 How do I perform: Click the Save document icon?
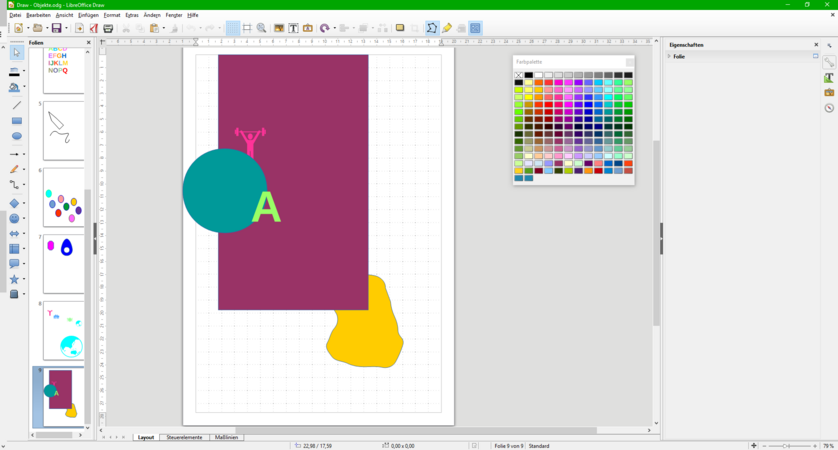click(x=56, y=28)
